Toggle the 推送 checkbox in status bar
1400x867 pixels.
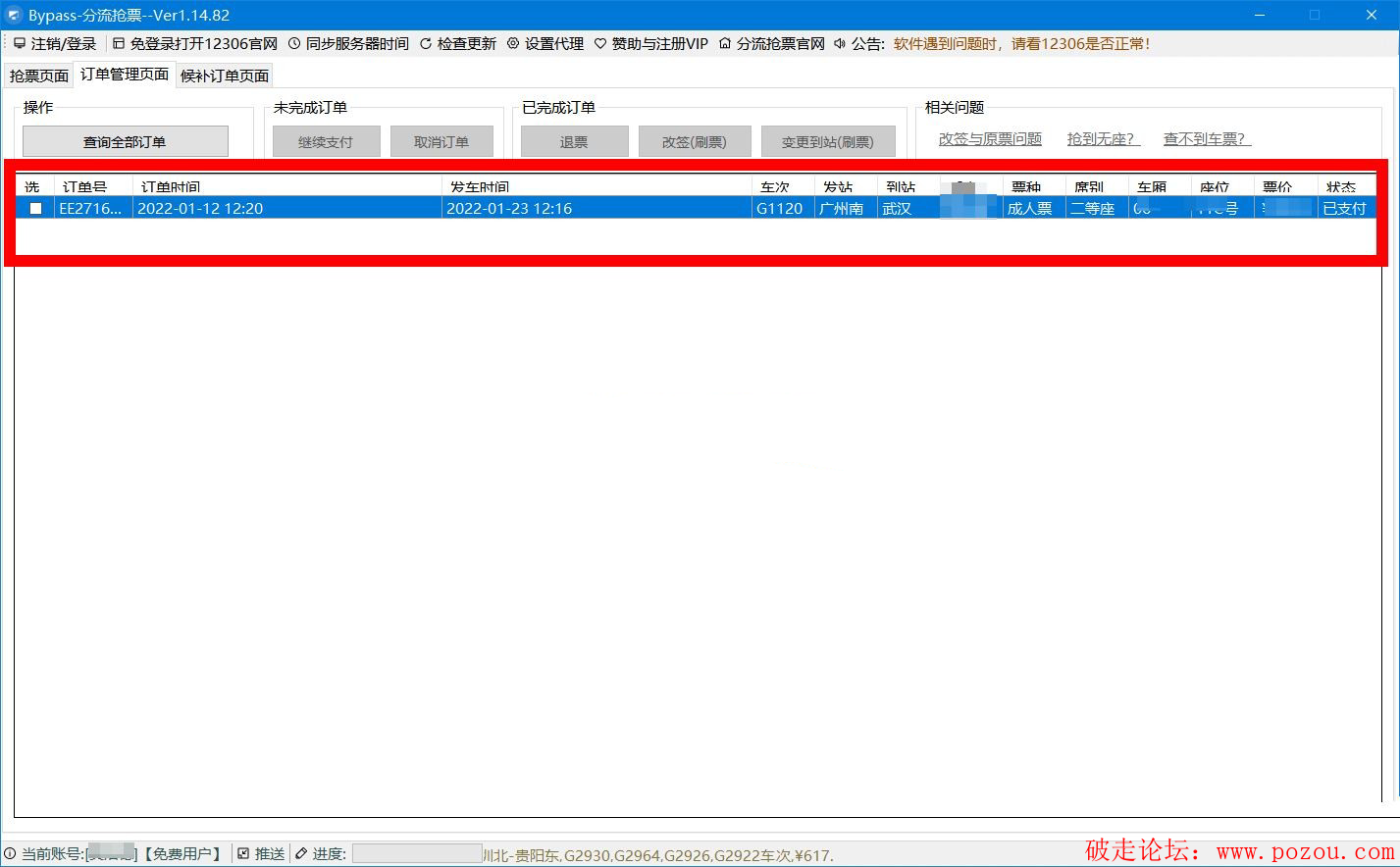point(243,854)
